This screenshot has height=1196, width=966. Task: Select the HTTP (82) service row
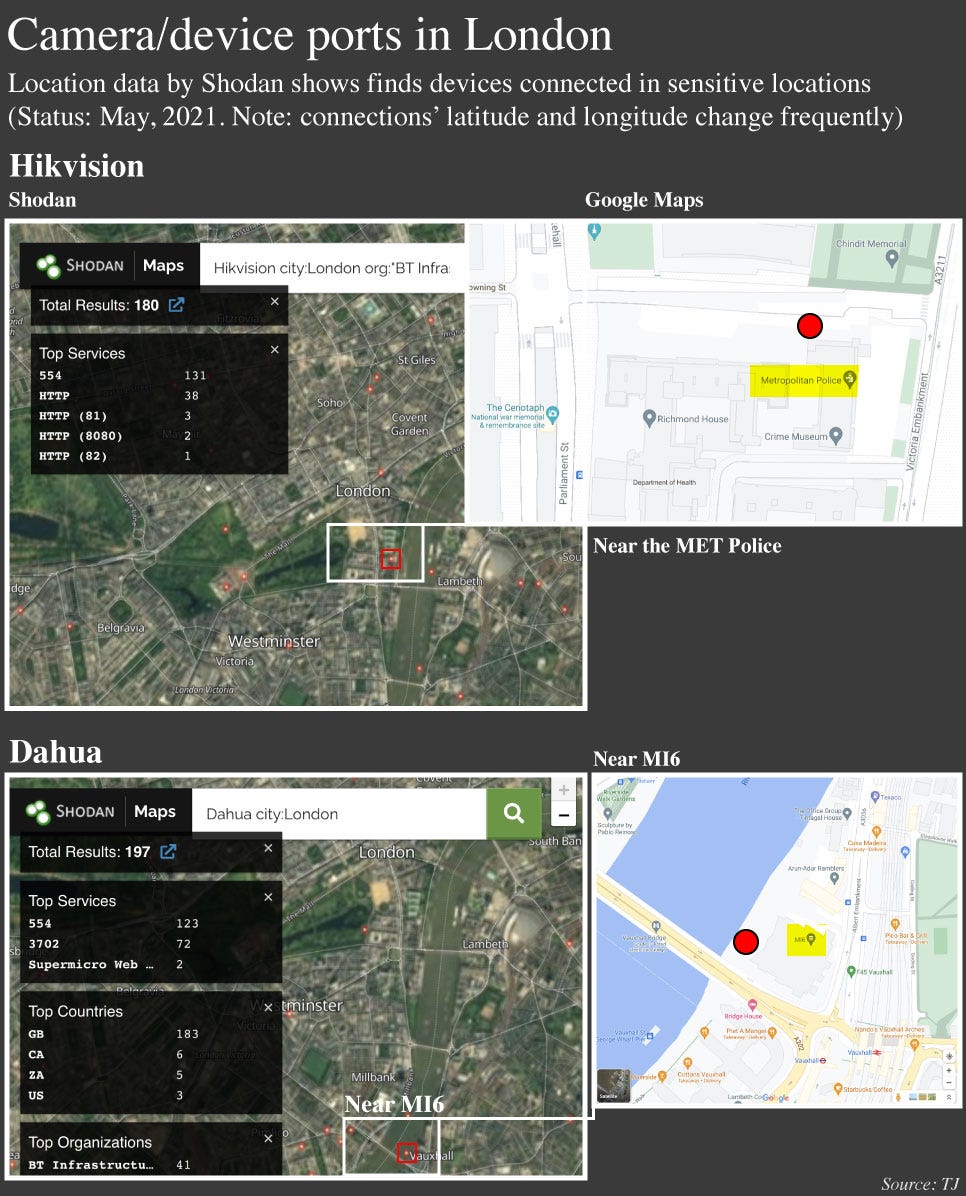tap(115, 456)
